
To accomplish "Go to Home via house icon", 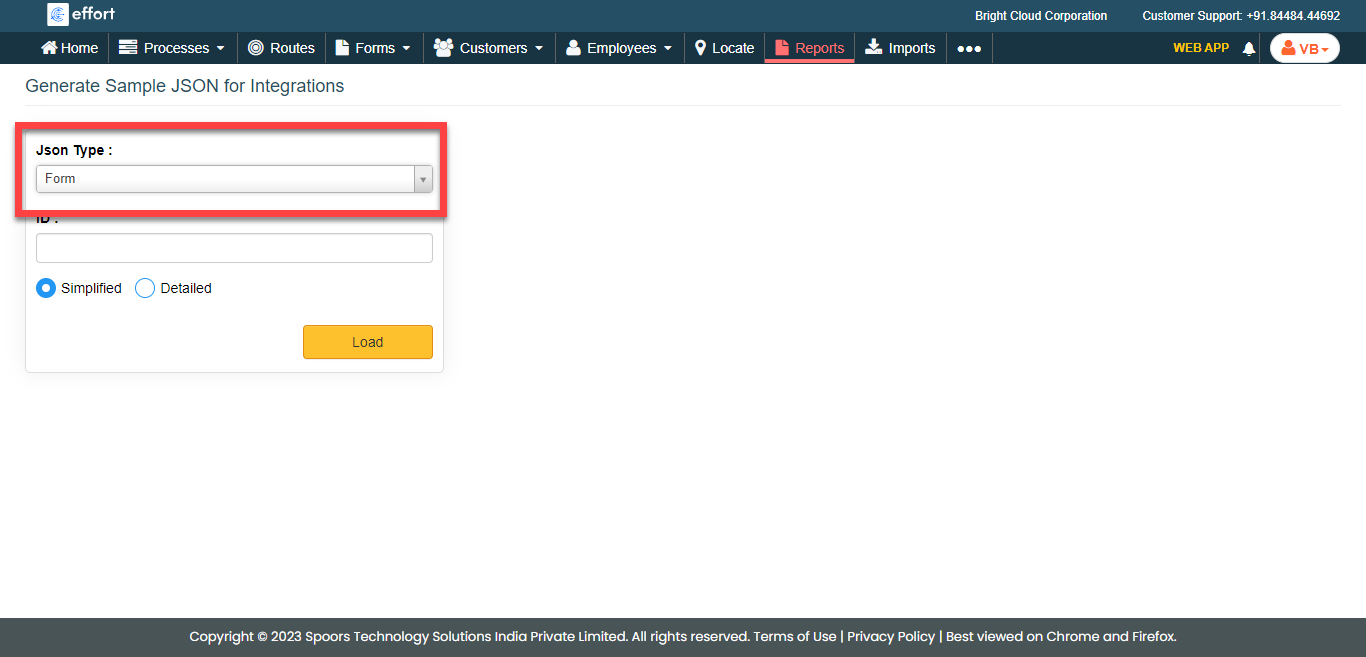I will point(49,48).
